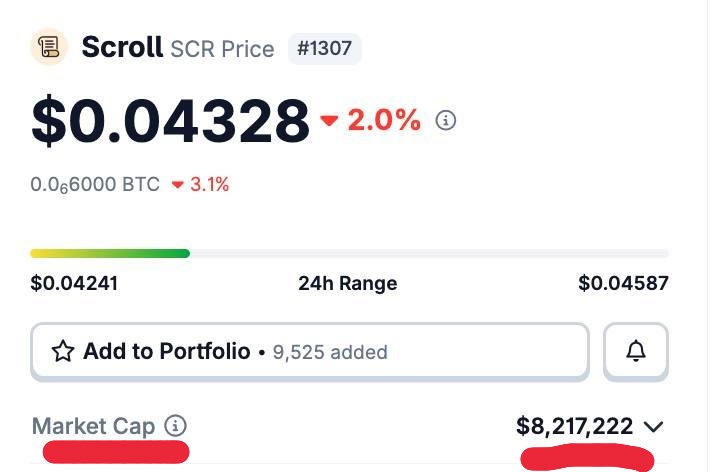Click the 24h low value $0.04241
This screenshot has height=472, width=716.
[x=74, y=283]
